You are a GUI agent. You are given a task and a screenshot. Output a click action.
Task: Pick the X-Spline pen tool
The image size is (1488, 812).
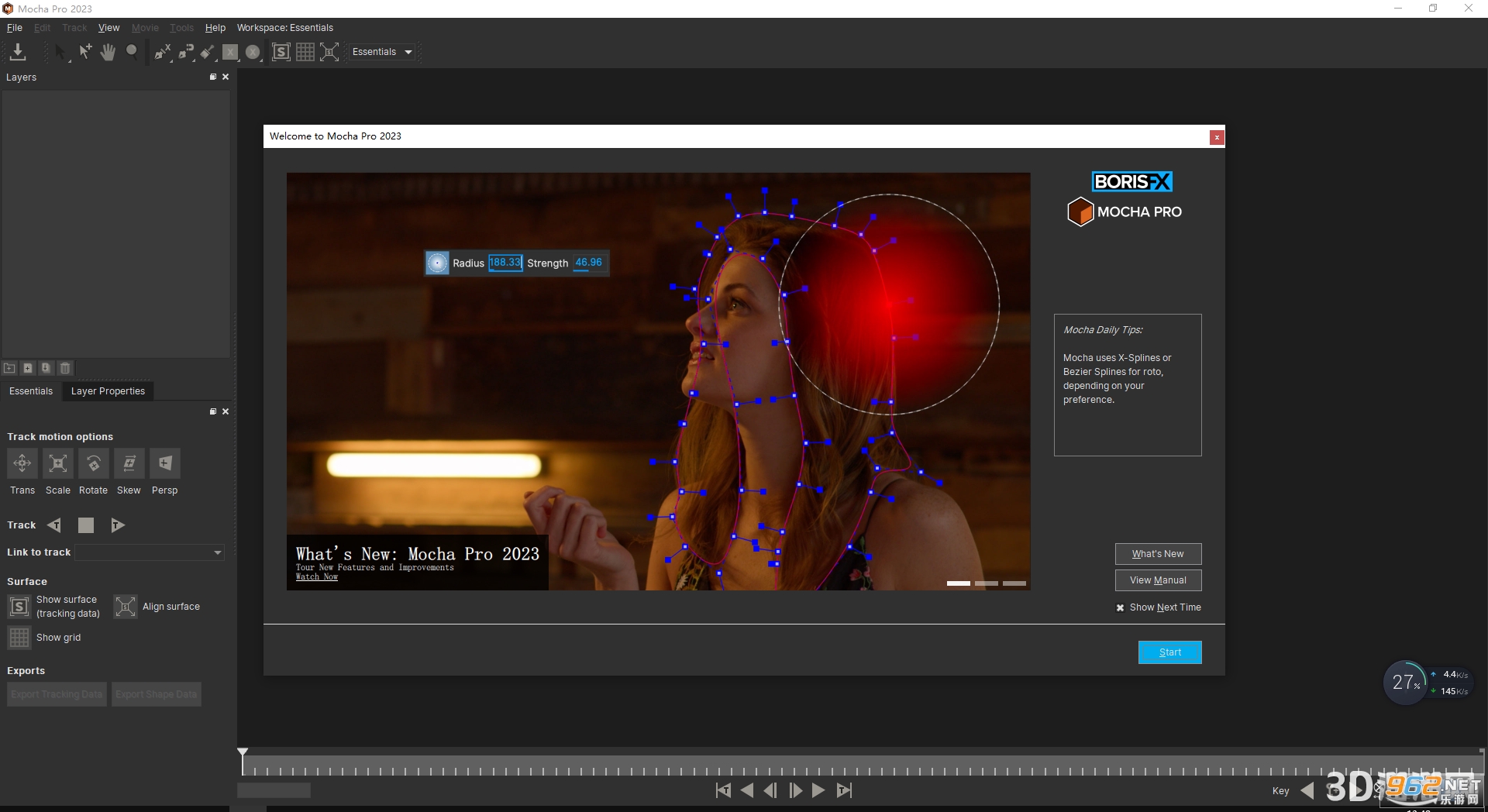click(x=162, y=52)
